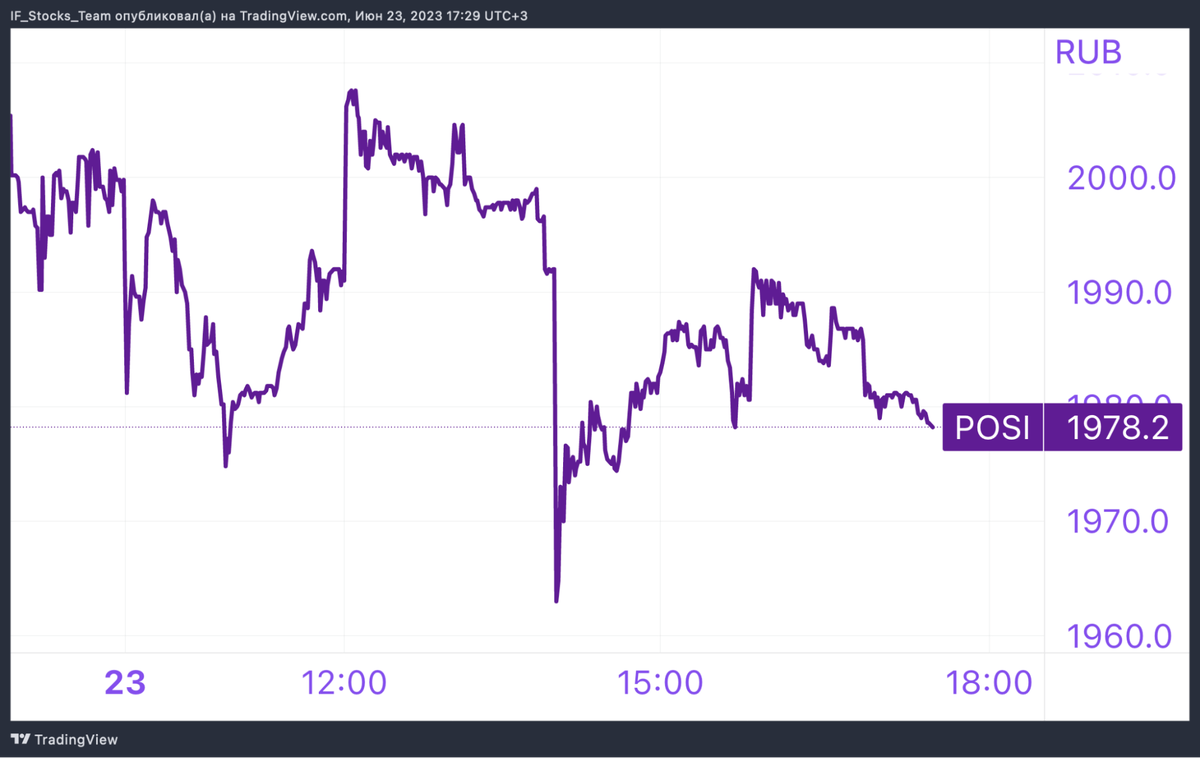Open the TradingView wordmark link
The image size is (1200, 758).
[x=76, y=740]
